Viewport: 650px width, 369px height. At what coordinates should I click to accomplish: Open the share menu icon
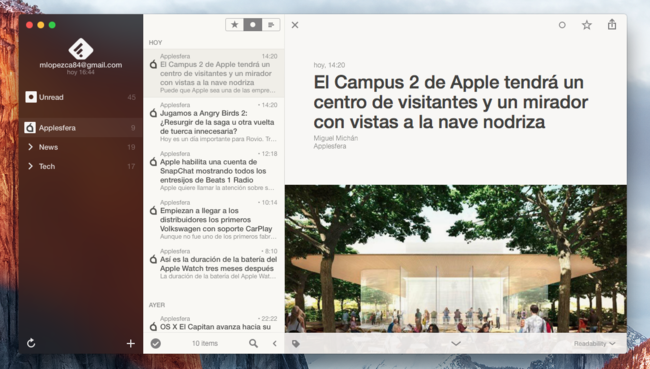[612, 24]
